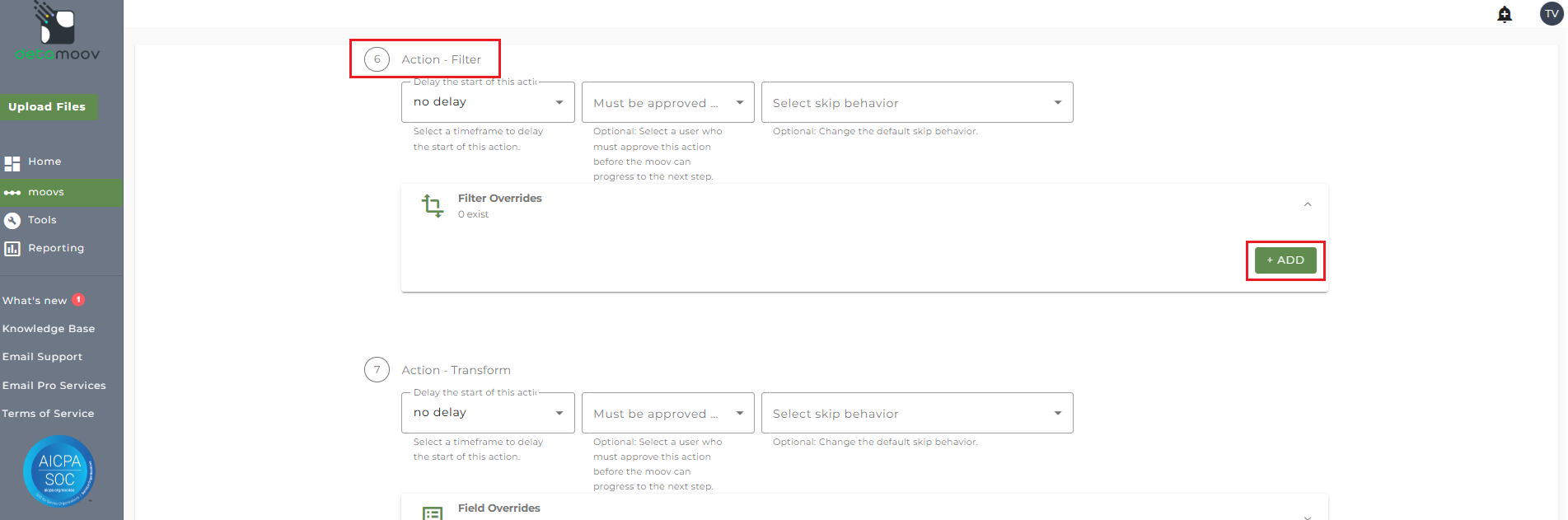This screenshot has height=520, width=1568.
Task: Click the Filter Overrides crop icon
Action: (433, 205)
